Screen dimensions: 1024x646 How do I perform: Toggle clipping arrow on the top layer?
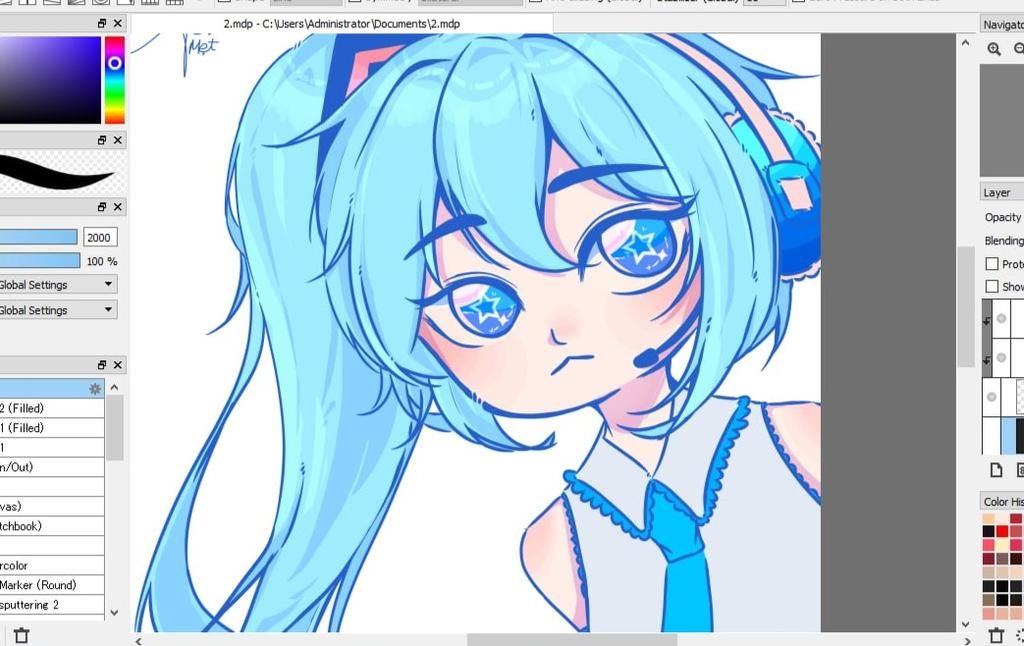pos(987,320)
